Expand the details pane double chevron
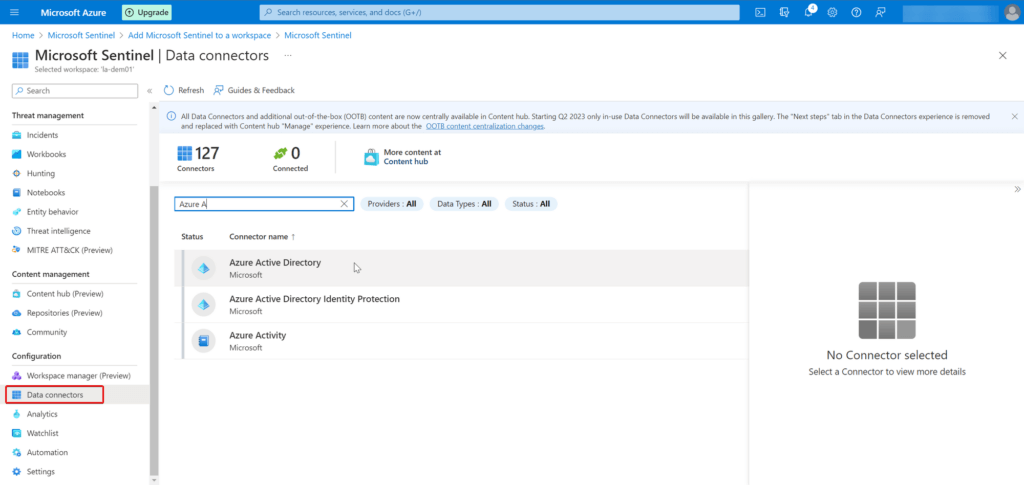Image resolution: width=1024 pixels, height=485 pixels. [x=1017, y=189]
